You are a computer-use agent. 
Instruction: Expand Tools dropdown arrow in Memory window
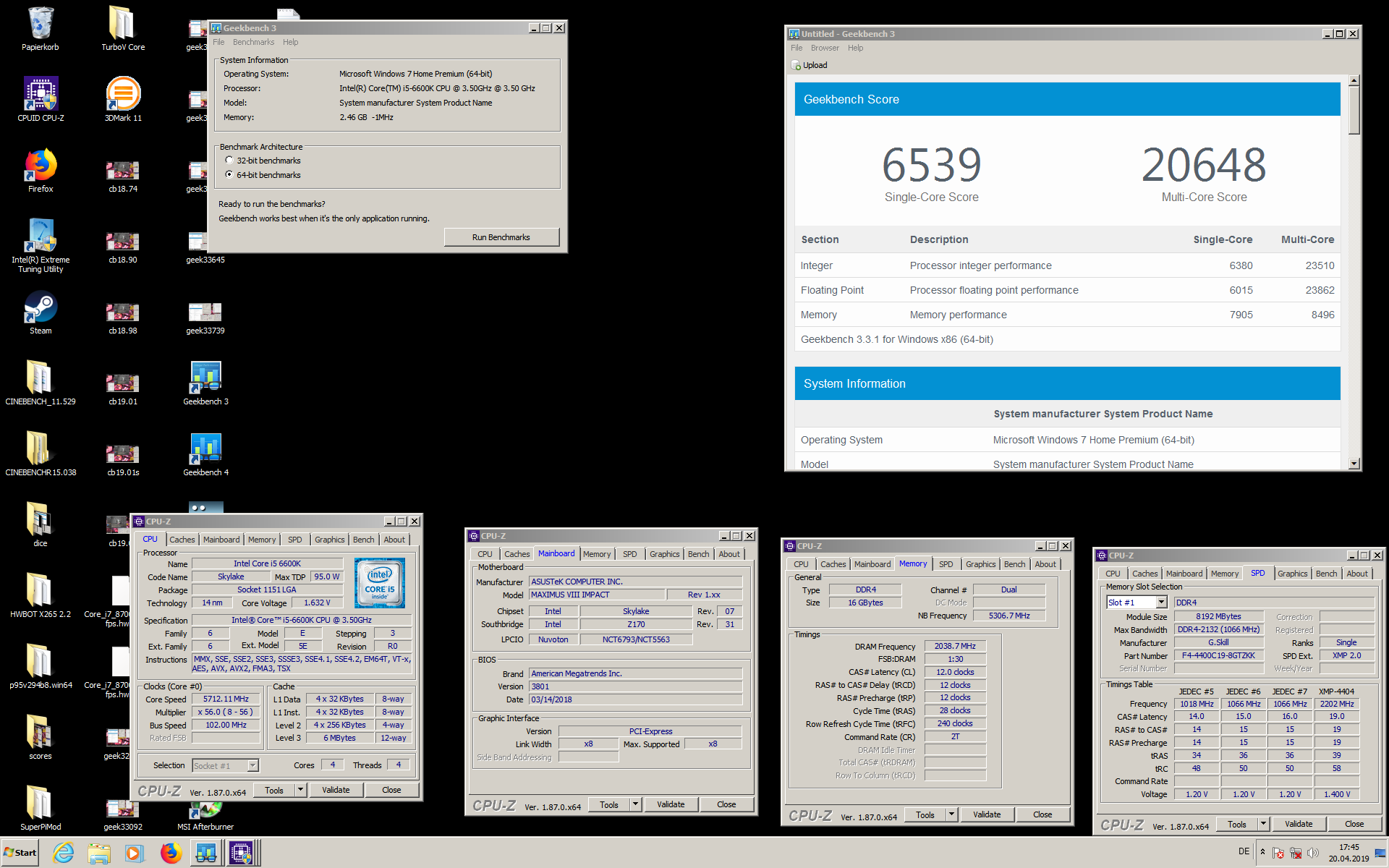click(951, 814)
